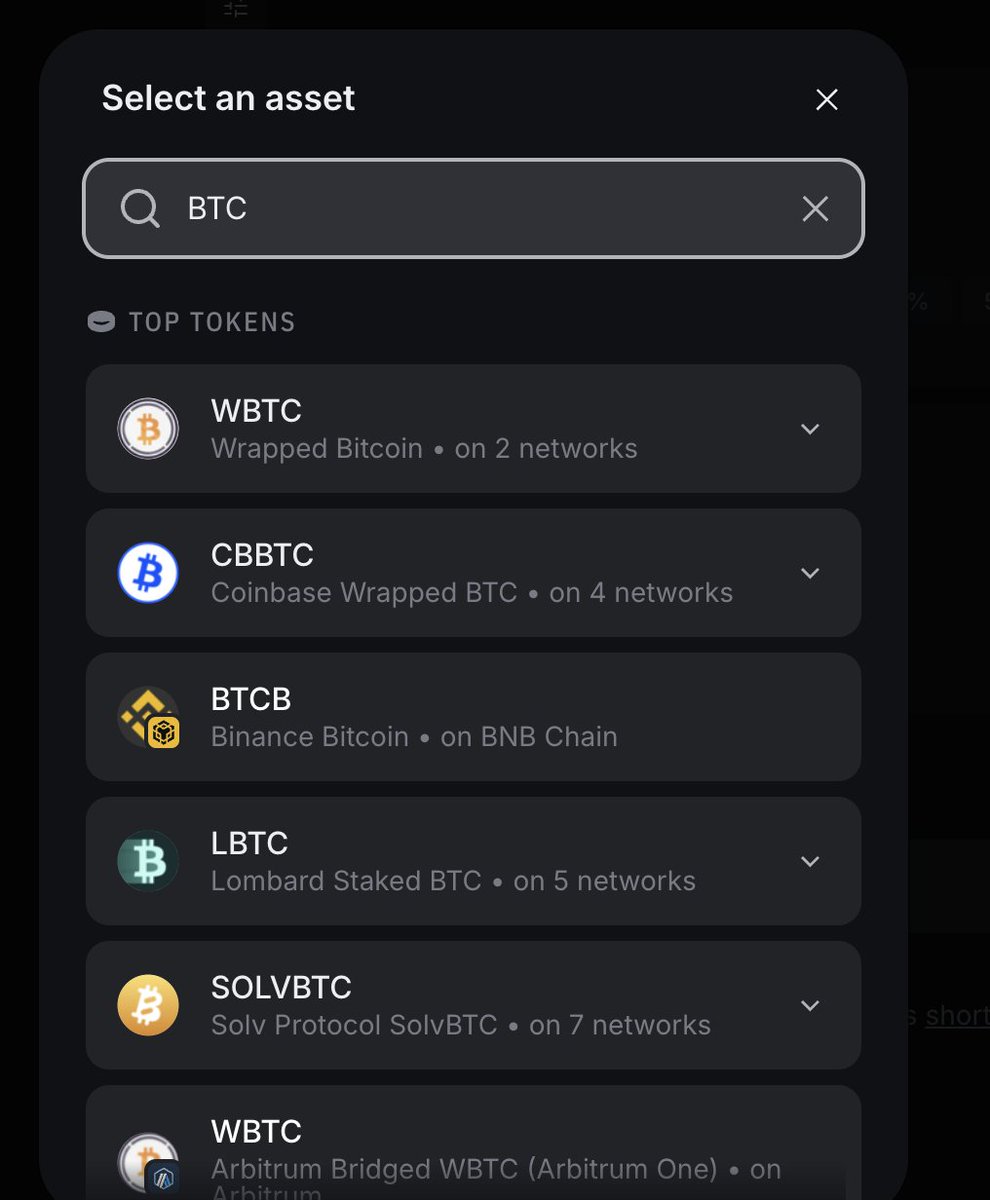Expand LBTC networks list chevron
The image size is (990, 1200).
pos(810,861)
